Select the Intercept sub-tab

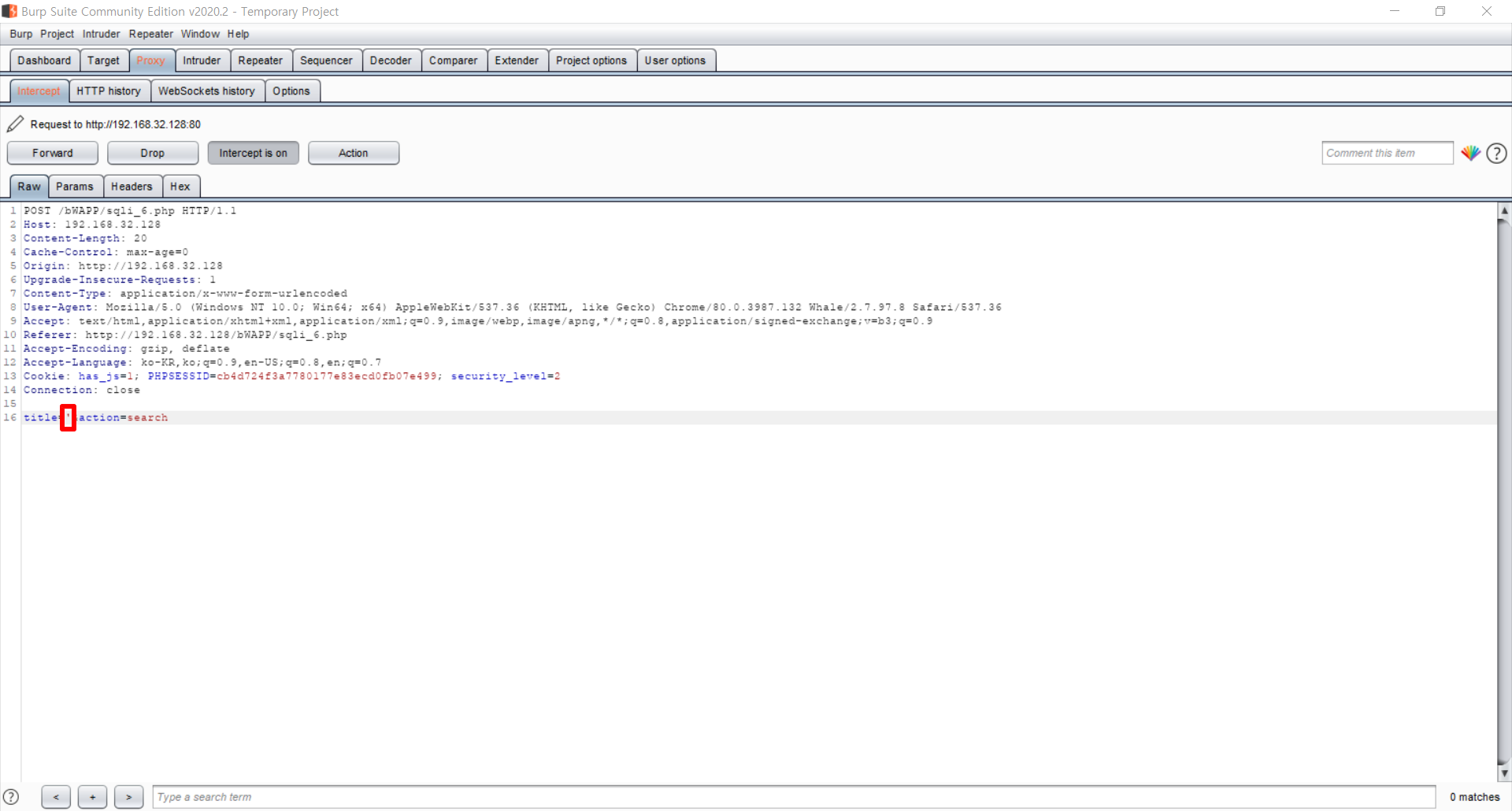tap(39, 91)
